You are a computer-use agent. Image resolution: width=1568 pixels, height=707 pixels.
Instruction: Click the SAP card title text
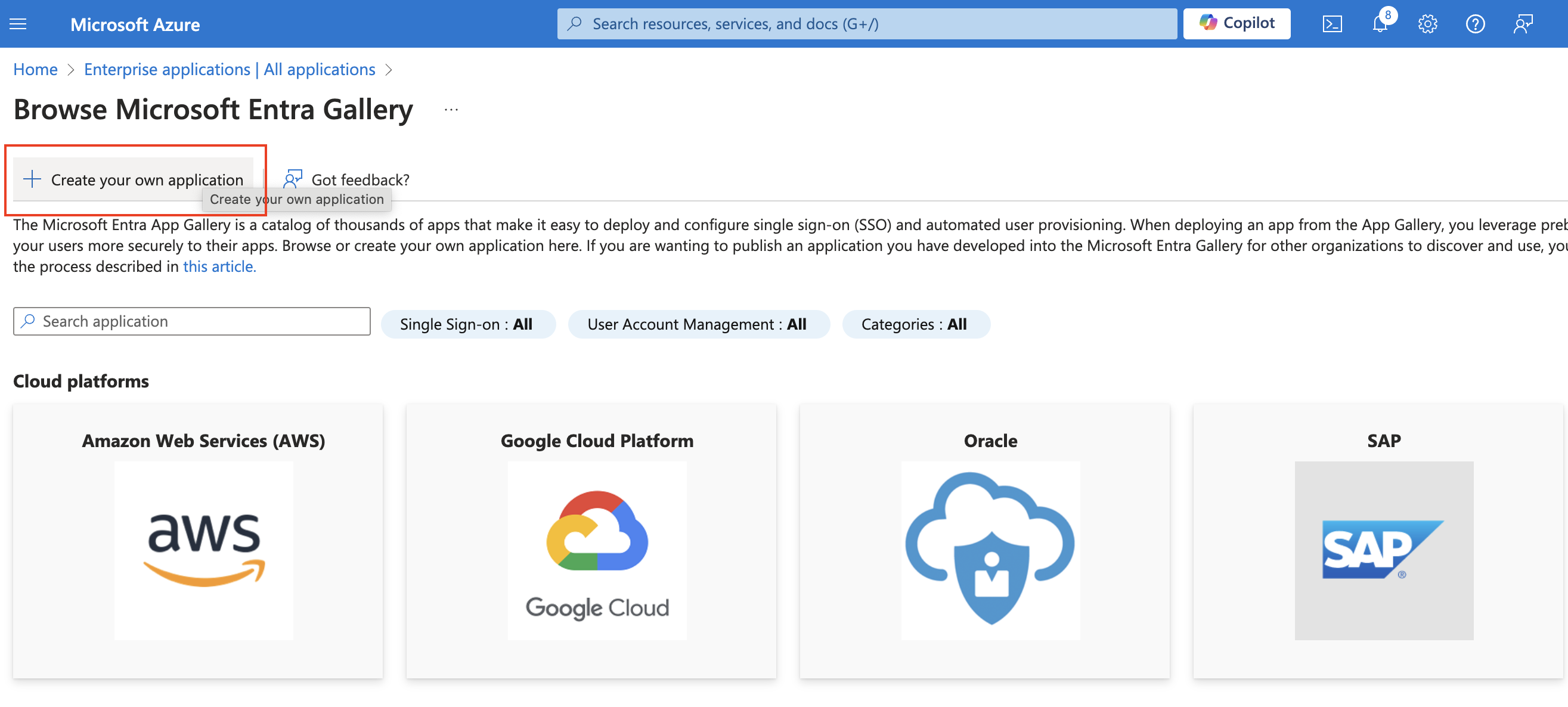coord(1384,441)
